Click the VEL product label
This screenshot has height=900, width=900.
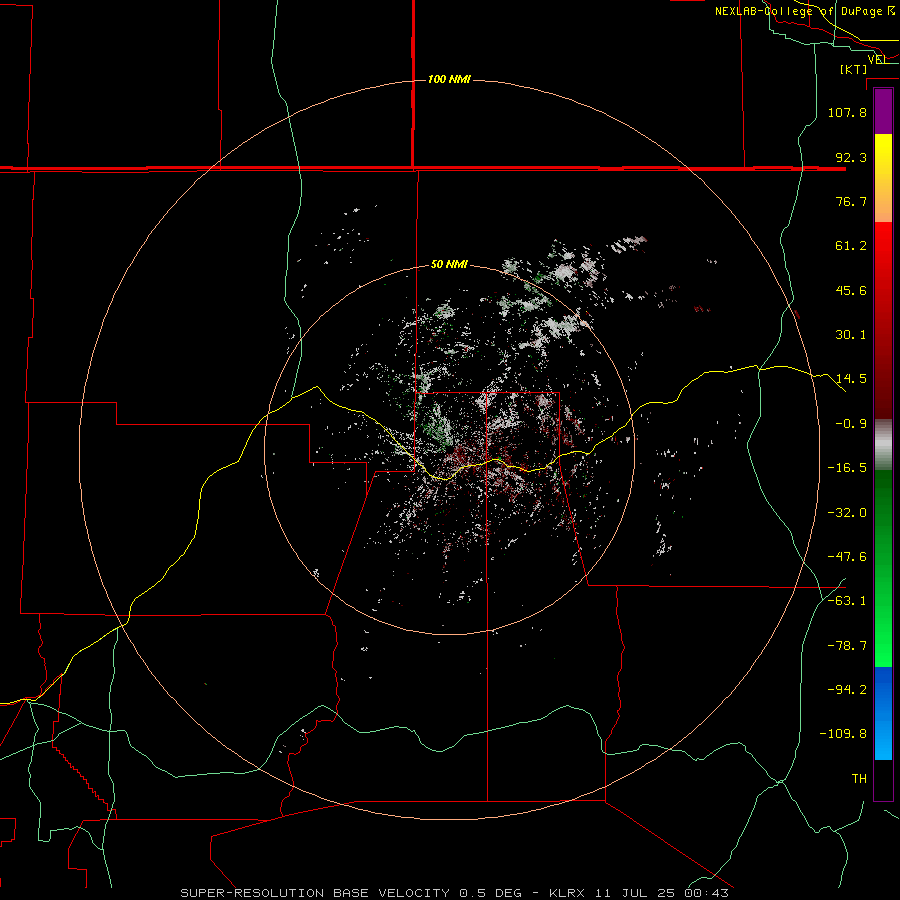pyautogui.click(x=877, y=59)
